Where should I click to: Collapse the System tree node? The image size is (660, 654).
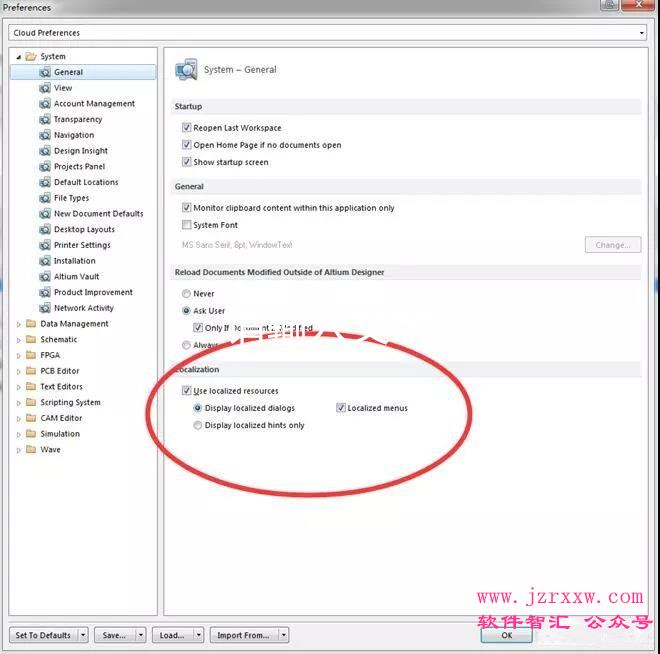pyautogui.click(x=18, y=57)
